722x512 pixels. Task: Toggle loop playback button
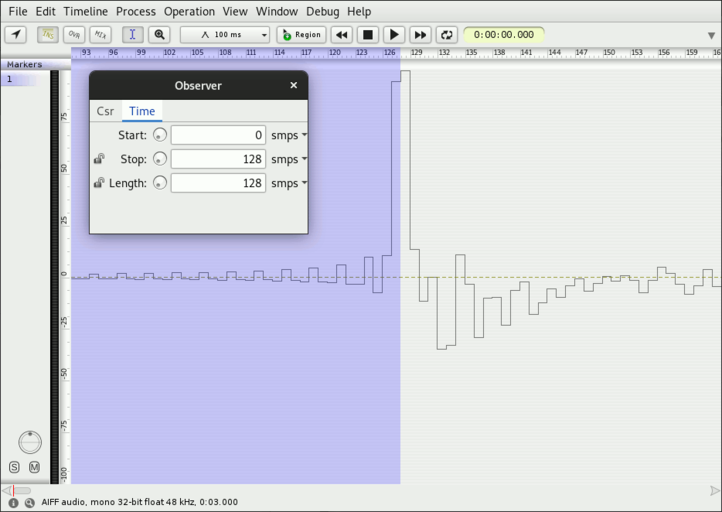(446, 35)
